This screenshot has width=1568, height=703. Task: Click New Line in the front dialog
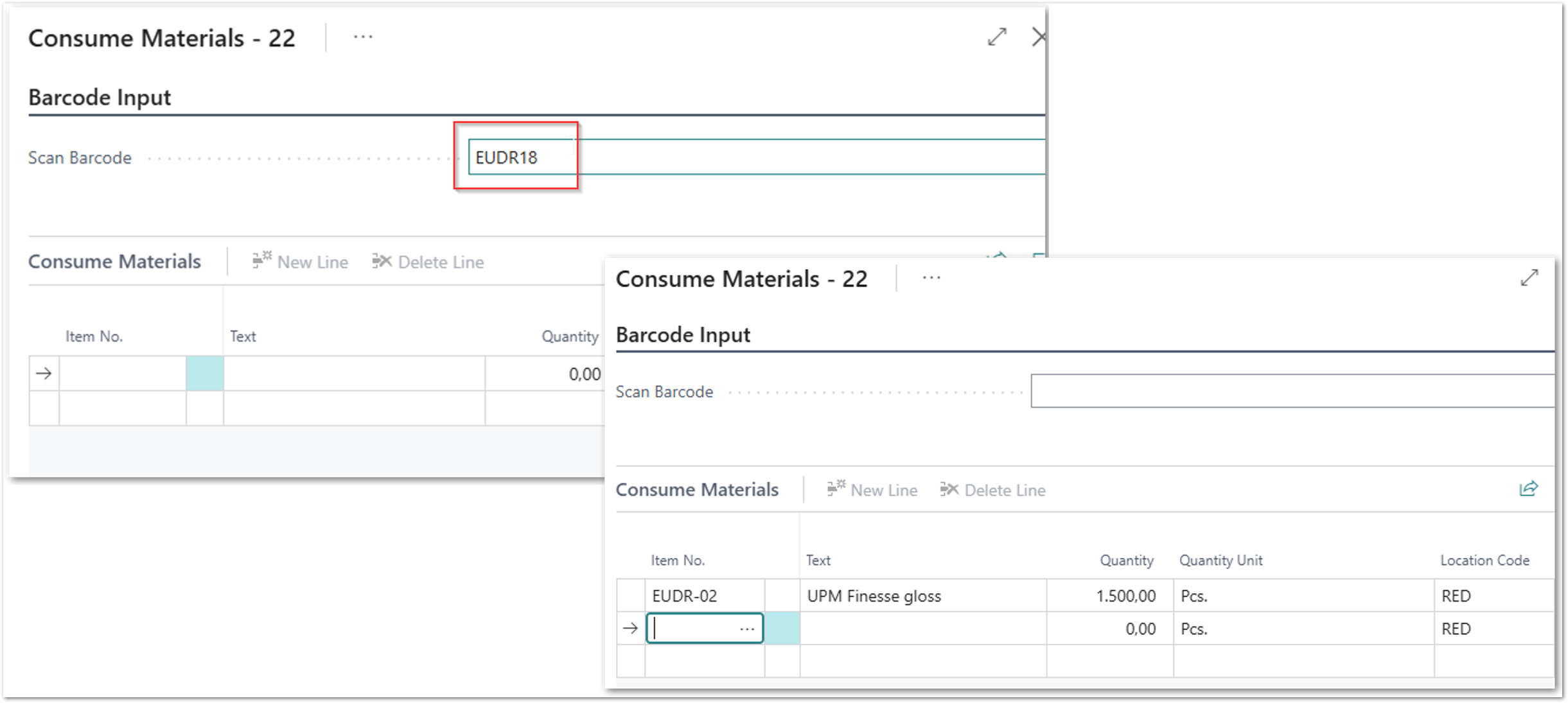point(872,490)
